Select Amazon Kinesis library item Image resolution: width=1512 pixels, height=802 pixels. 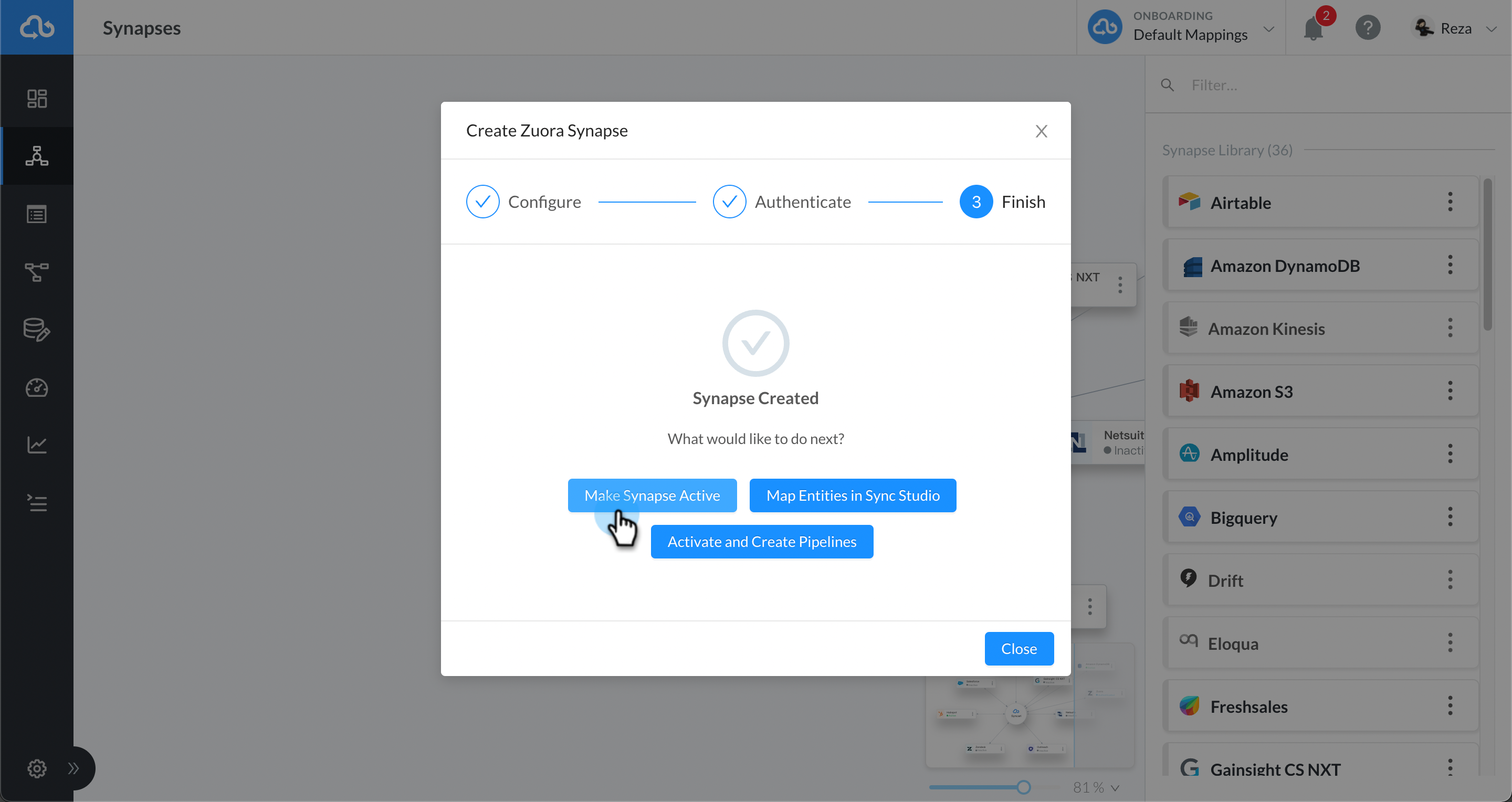(x=1320, y=328)
